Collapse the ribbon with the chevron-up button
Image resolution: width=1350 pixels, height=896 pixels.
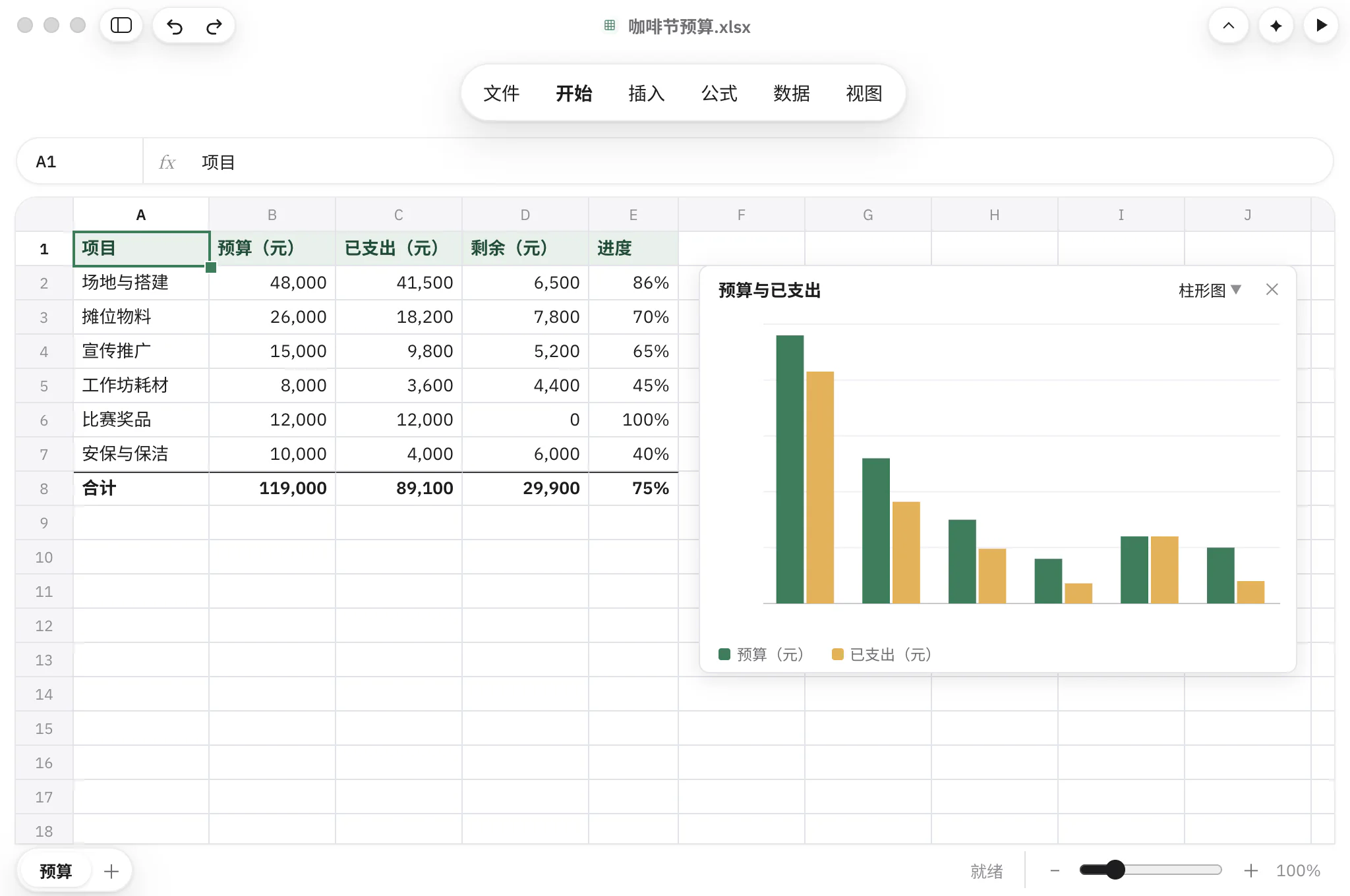(x=1229, y=26)
